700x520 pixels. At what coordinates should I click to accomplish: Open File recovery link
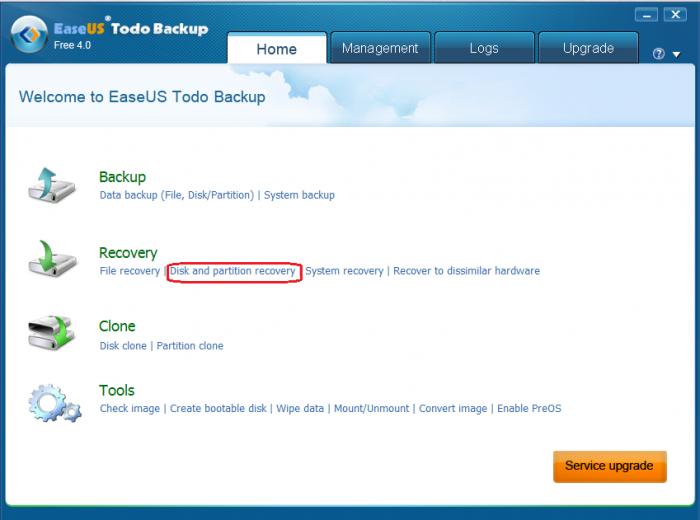click(129, 271)
